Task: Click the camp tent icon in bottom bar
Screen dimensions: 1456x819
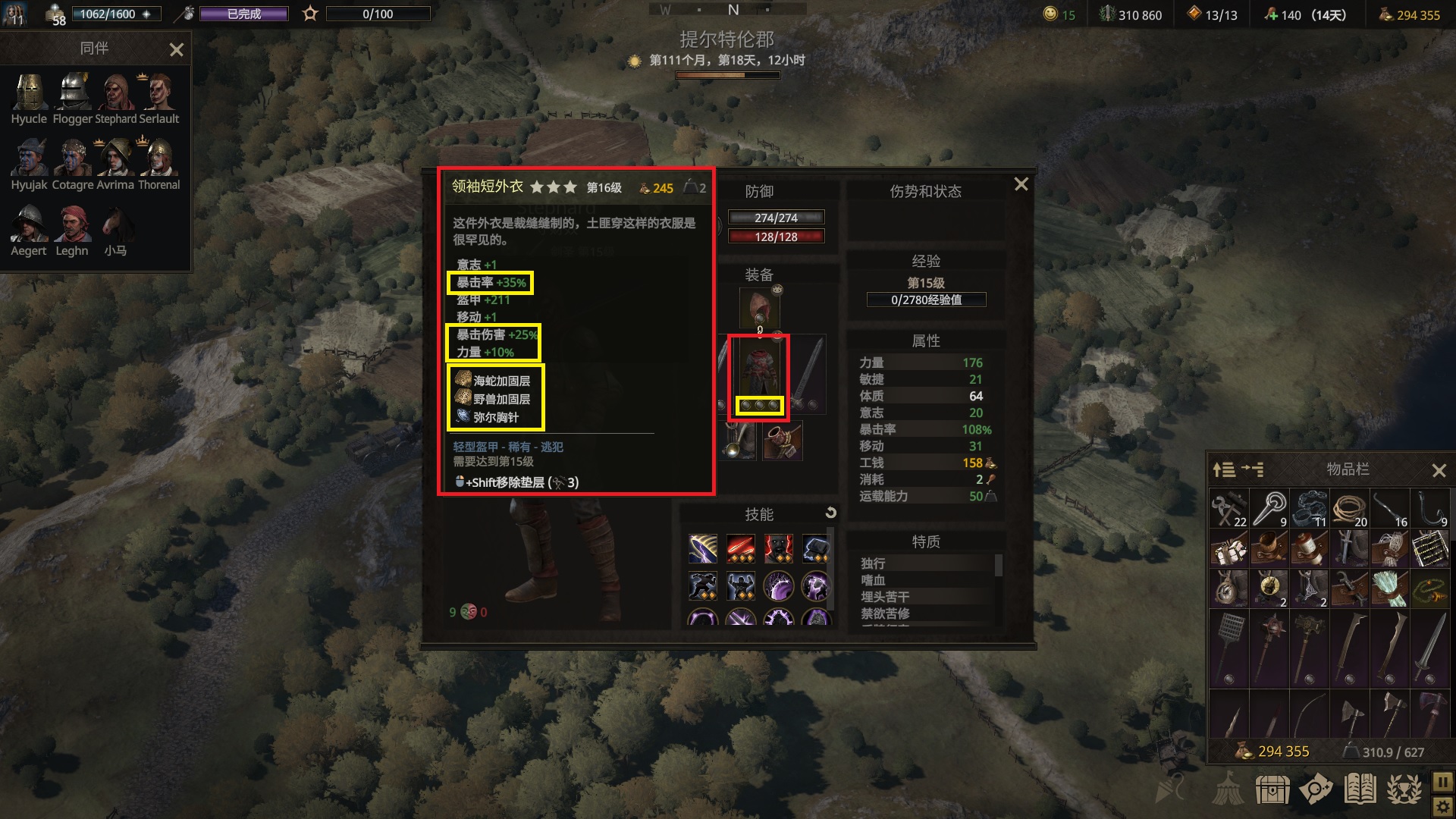Action: [x=1227, y=789]
